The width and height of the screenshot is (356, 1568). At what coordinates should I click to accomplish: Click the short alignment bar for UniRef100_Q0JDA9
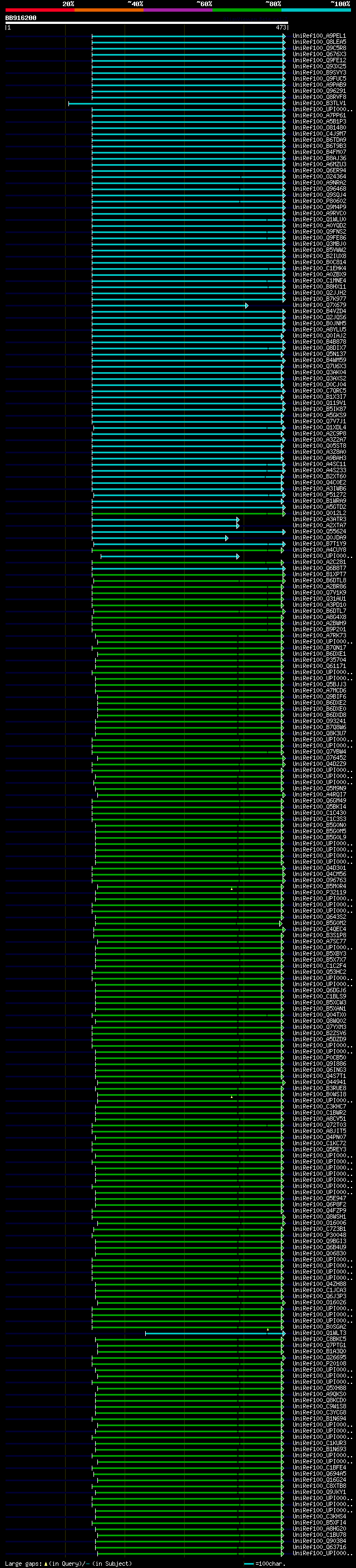click(x=160, y=538)
